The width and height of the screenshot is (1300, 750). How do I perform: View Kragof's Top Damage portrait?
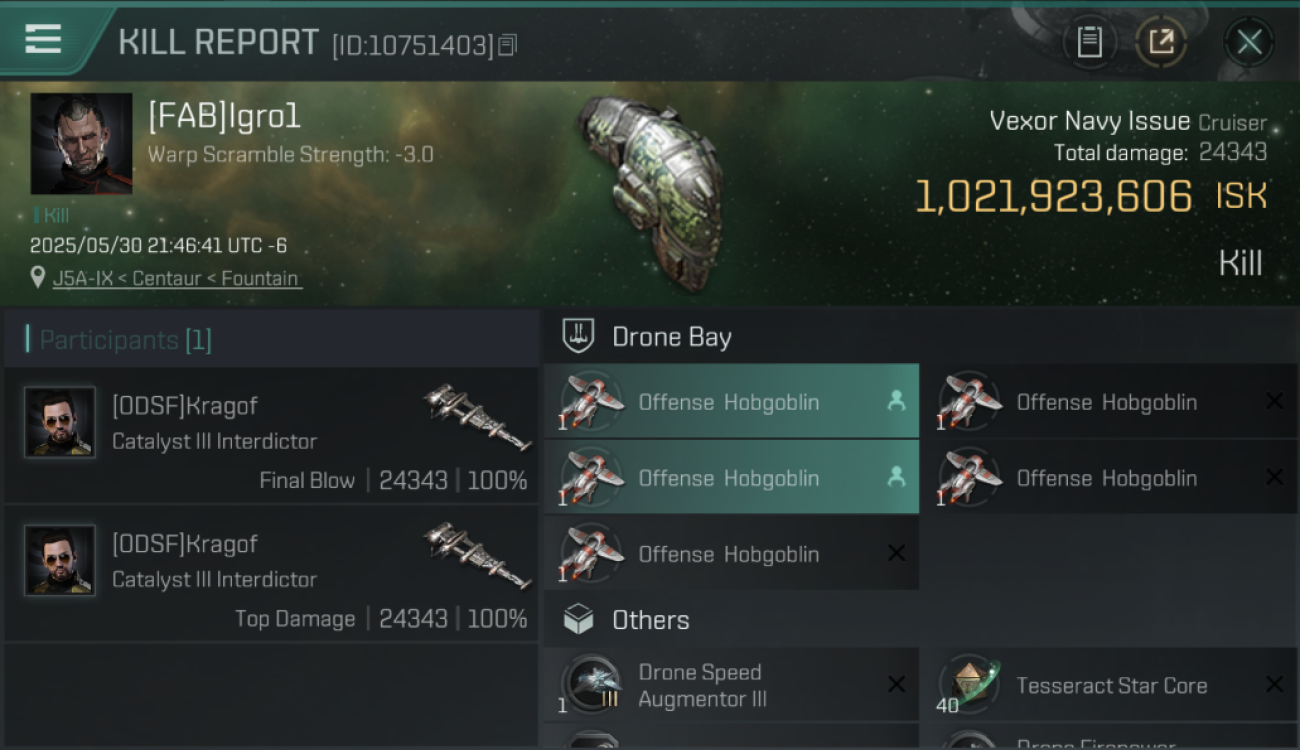coord(60,560)
